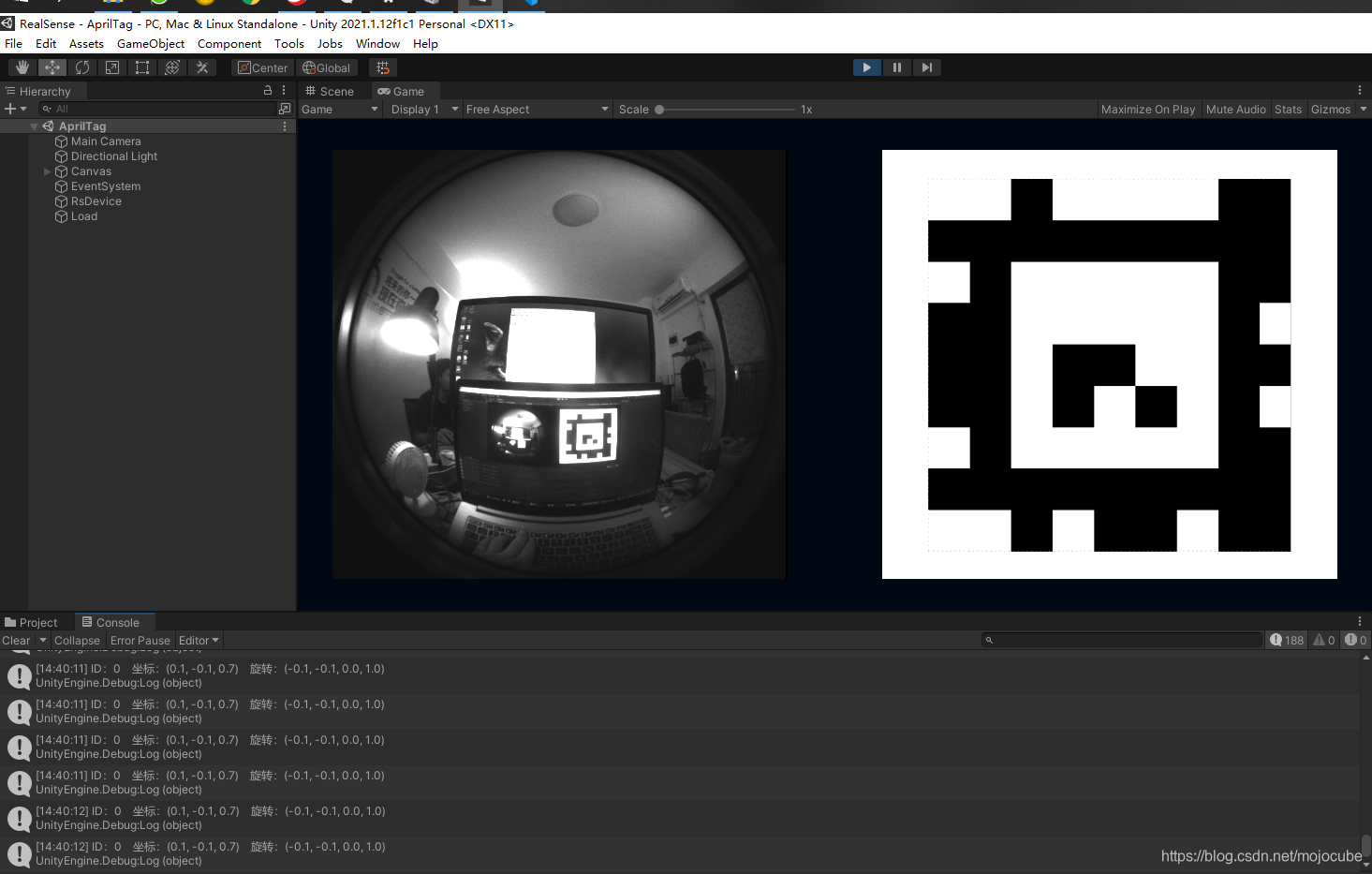1372x874 pixels.
Task: Click the Hierarchy search by type icon
Action: coord(285,109)
